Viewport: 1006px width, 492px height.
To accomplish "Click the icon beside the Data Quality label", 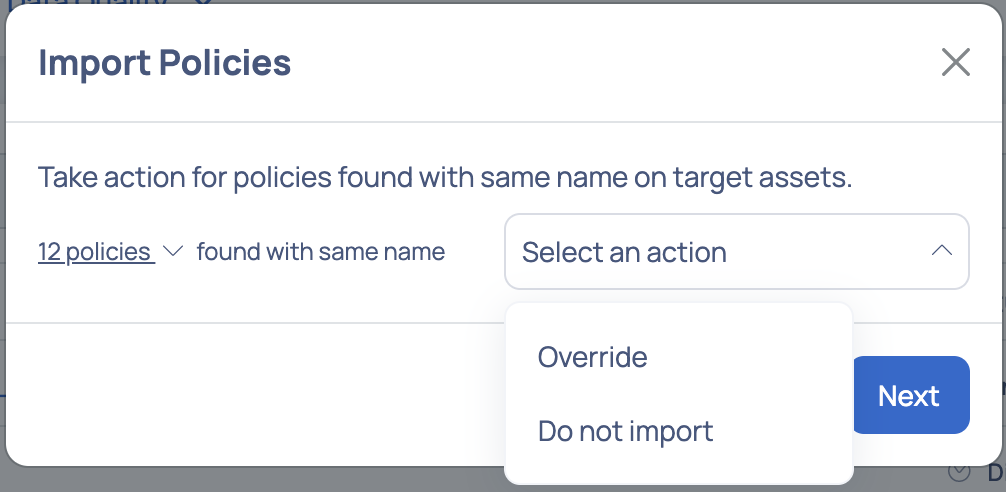I will click(x=203, y=2).
